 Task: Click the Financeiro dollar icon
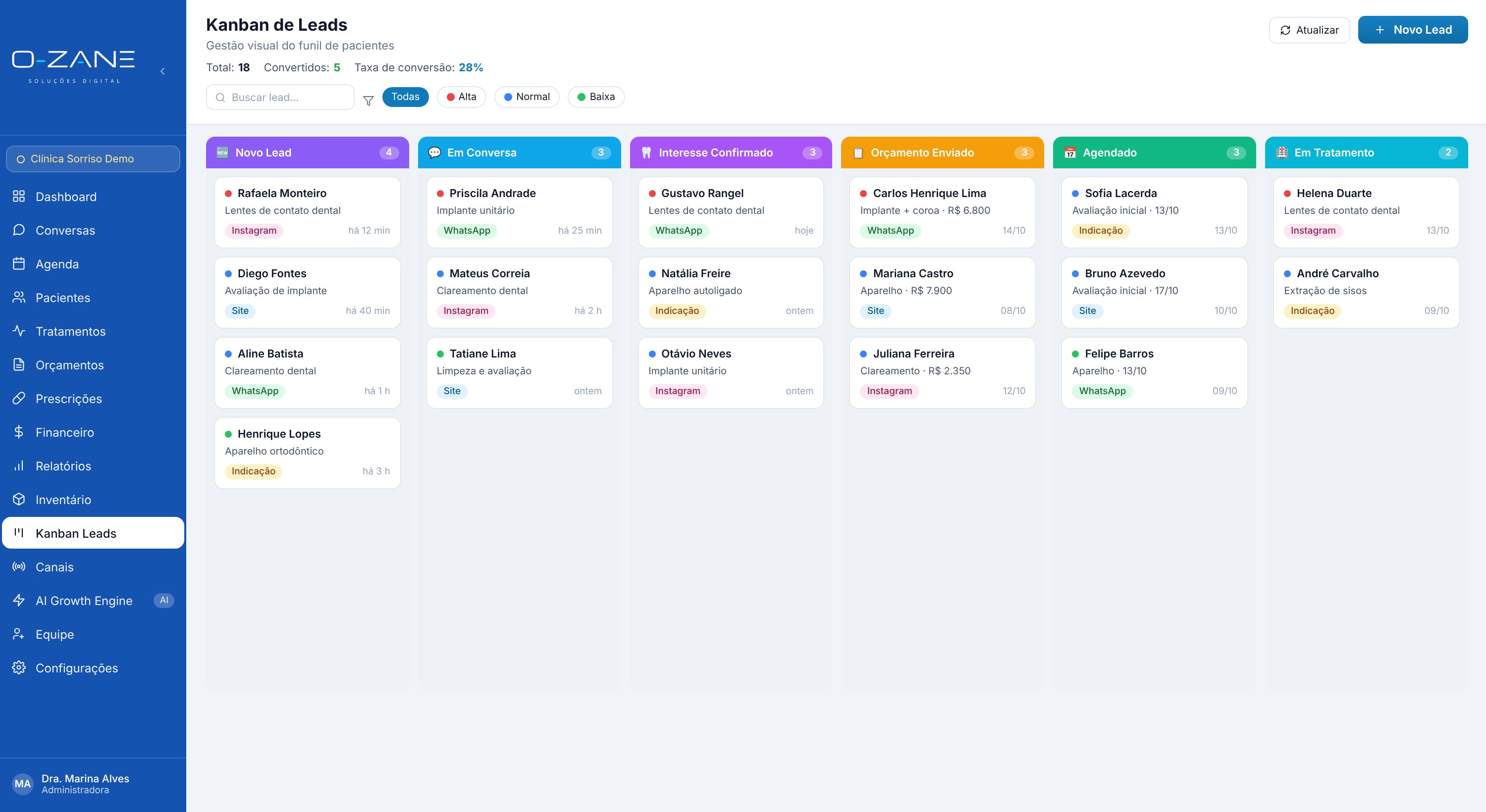pos(19,432)
